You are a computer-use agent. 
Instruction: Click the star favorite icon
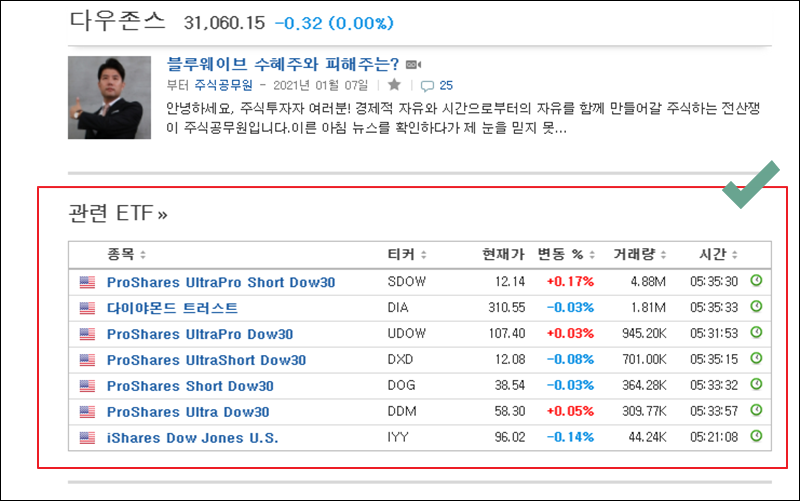coord(394,85)
